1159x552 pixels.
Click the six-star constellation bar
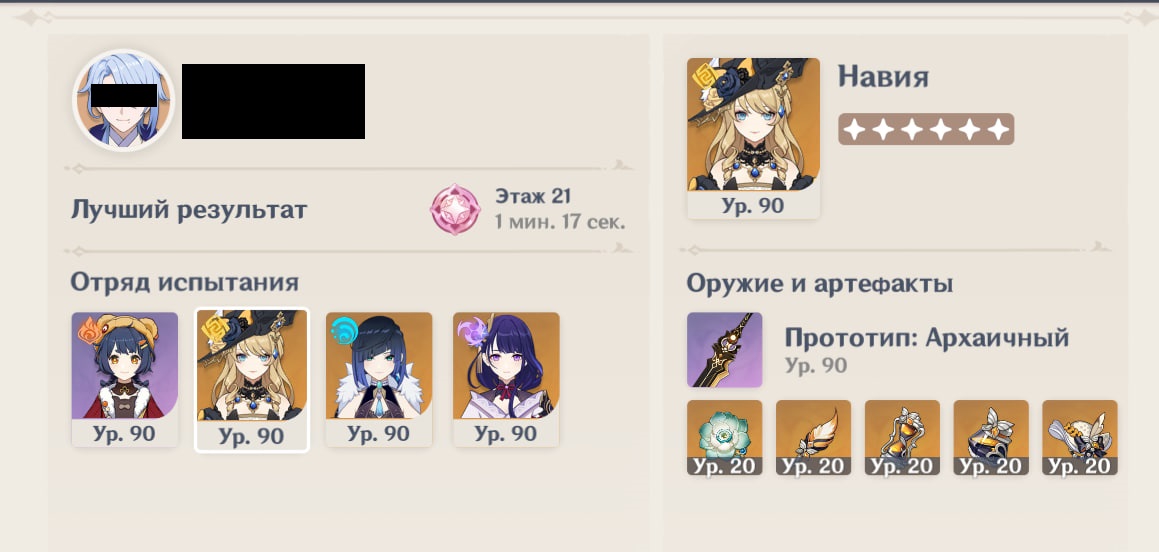(x=925, y=129)
